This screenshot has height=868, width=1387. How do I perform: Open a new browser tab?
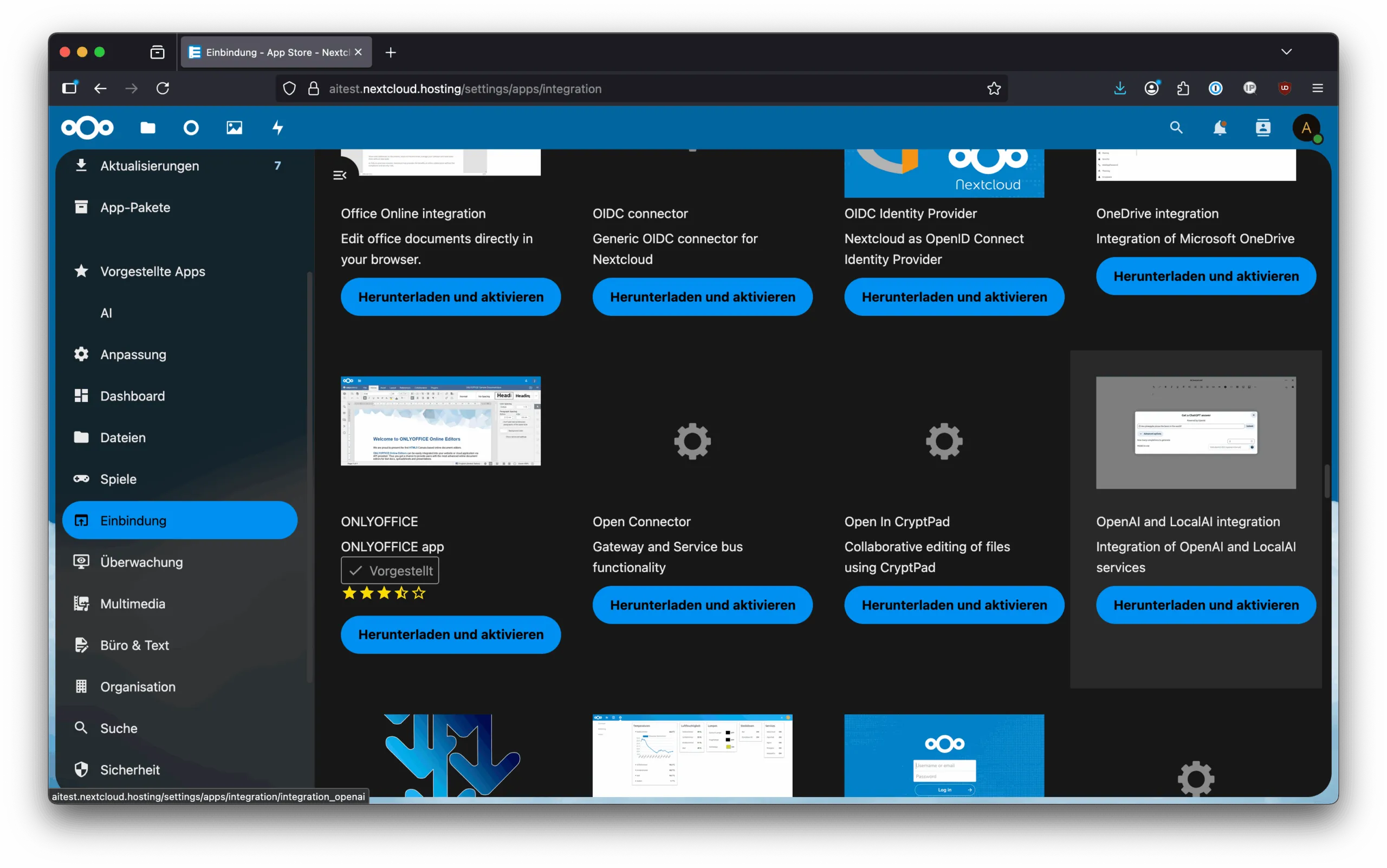pos(391,52)
